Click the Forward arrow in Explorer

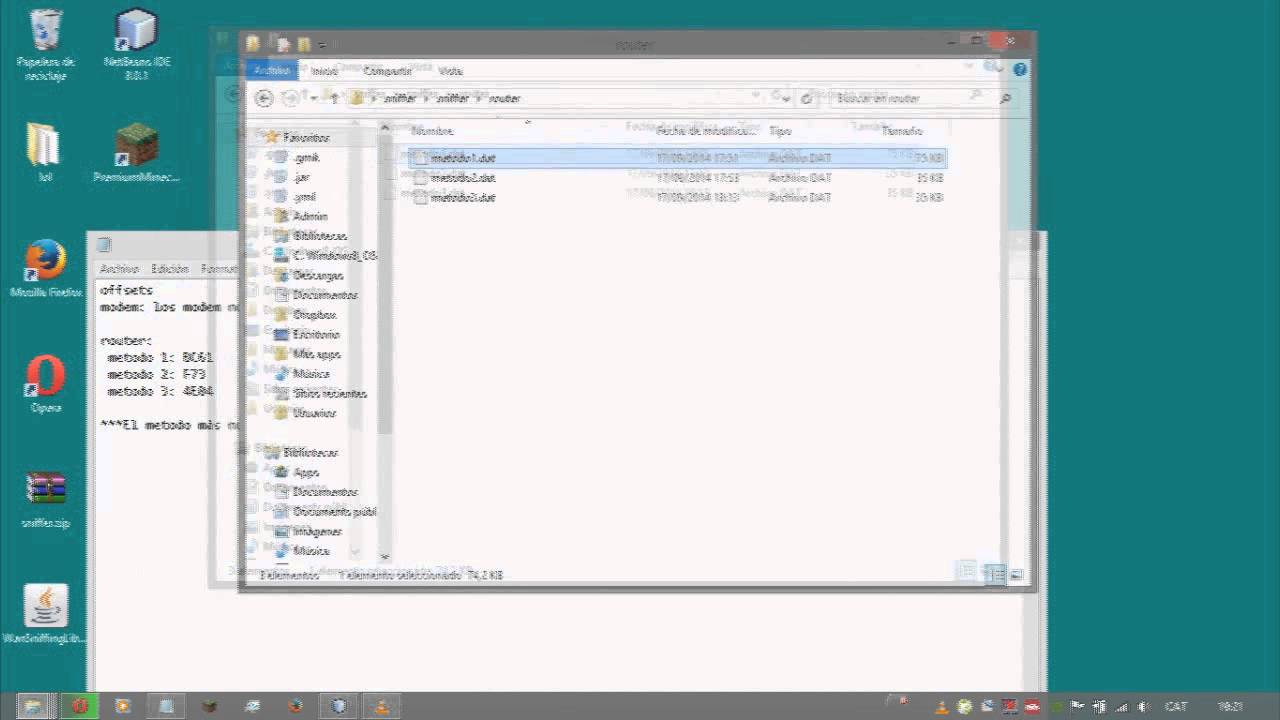(291, 98)
